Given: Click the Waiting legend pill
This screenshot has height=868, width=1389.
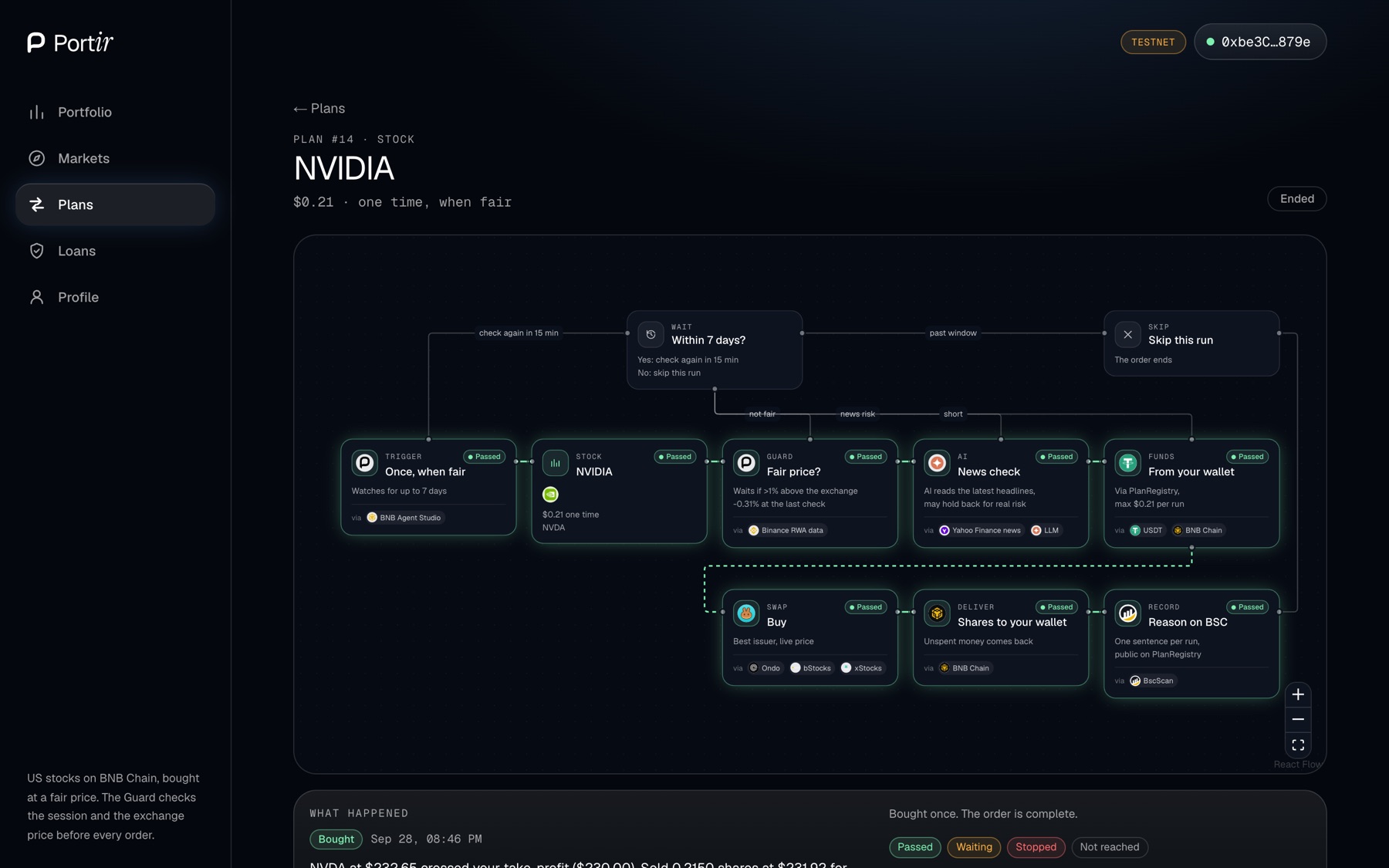Looking at the screenshot, I should coord(974,847).
